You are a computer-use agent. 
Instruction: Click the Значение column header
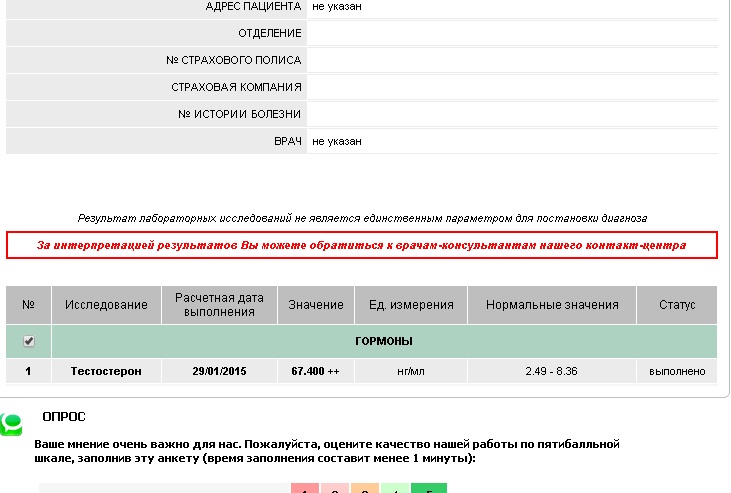tap(316, 305)
